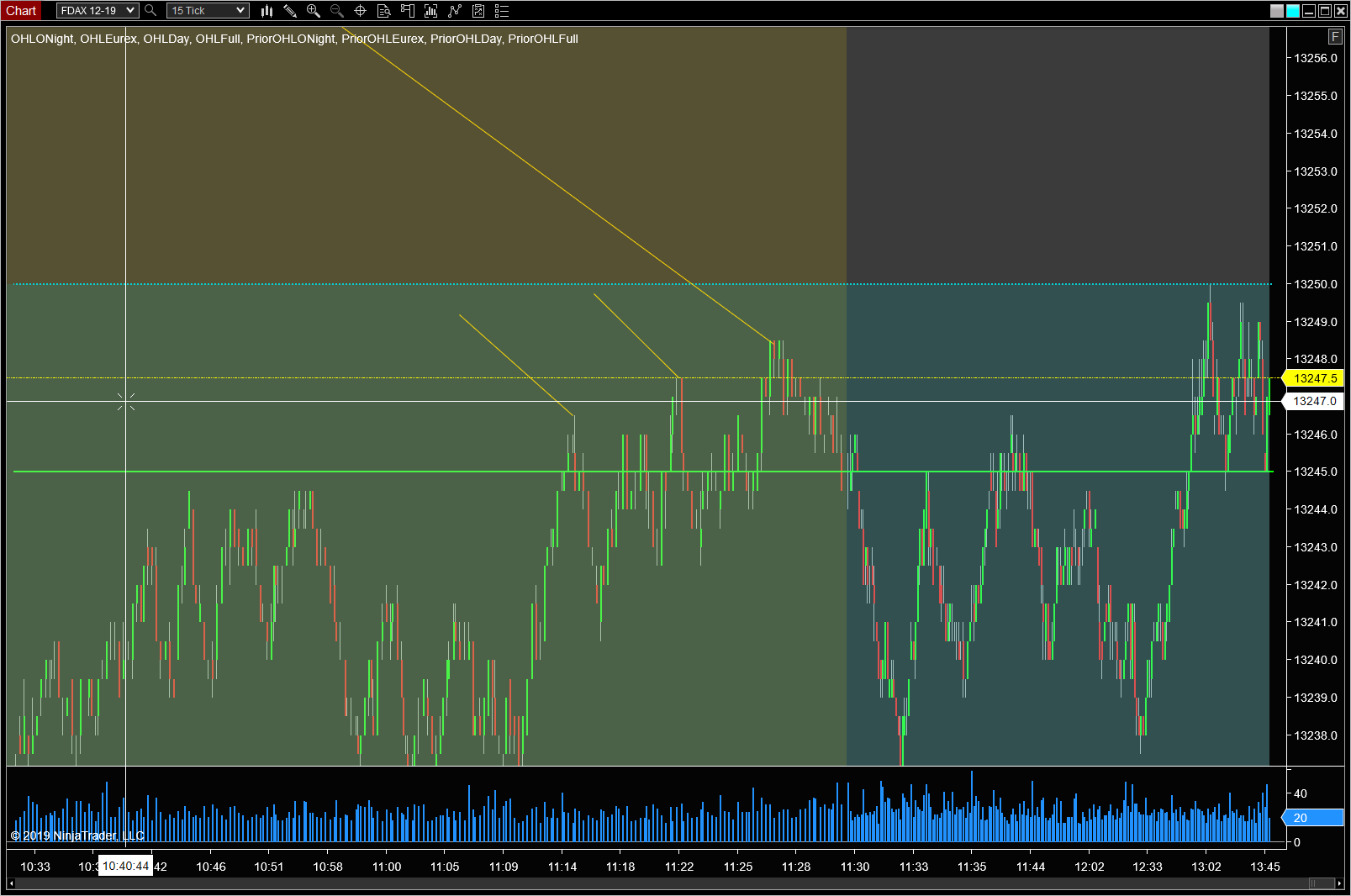Click the horizontal scrollbar left arrow
This screenshot has width=1351, height=896.
[x=11, y=883]
